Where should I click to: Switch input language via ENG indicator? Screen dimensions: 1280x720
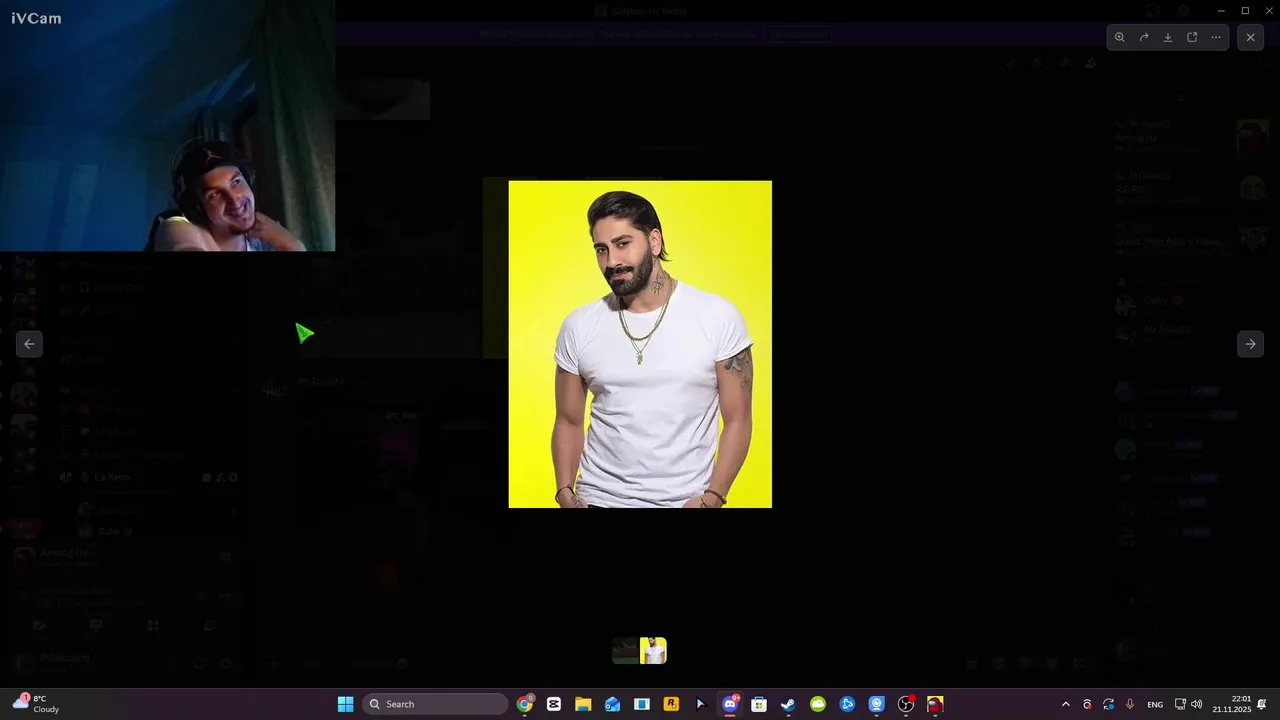tap(1155, 704)
